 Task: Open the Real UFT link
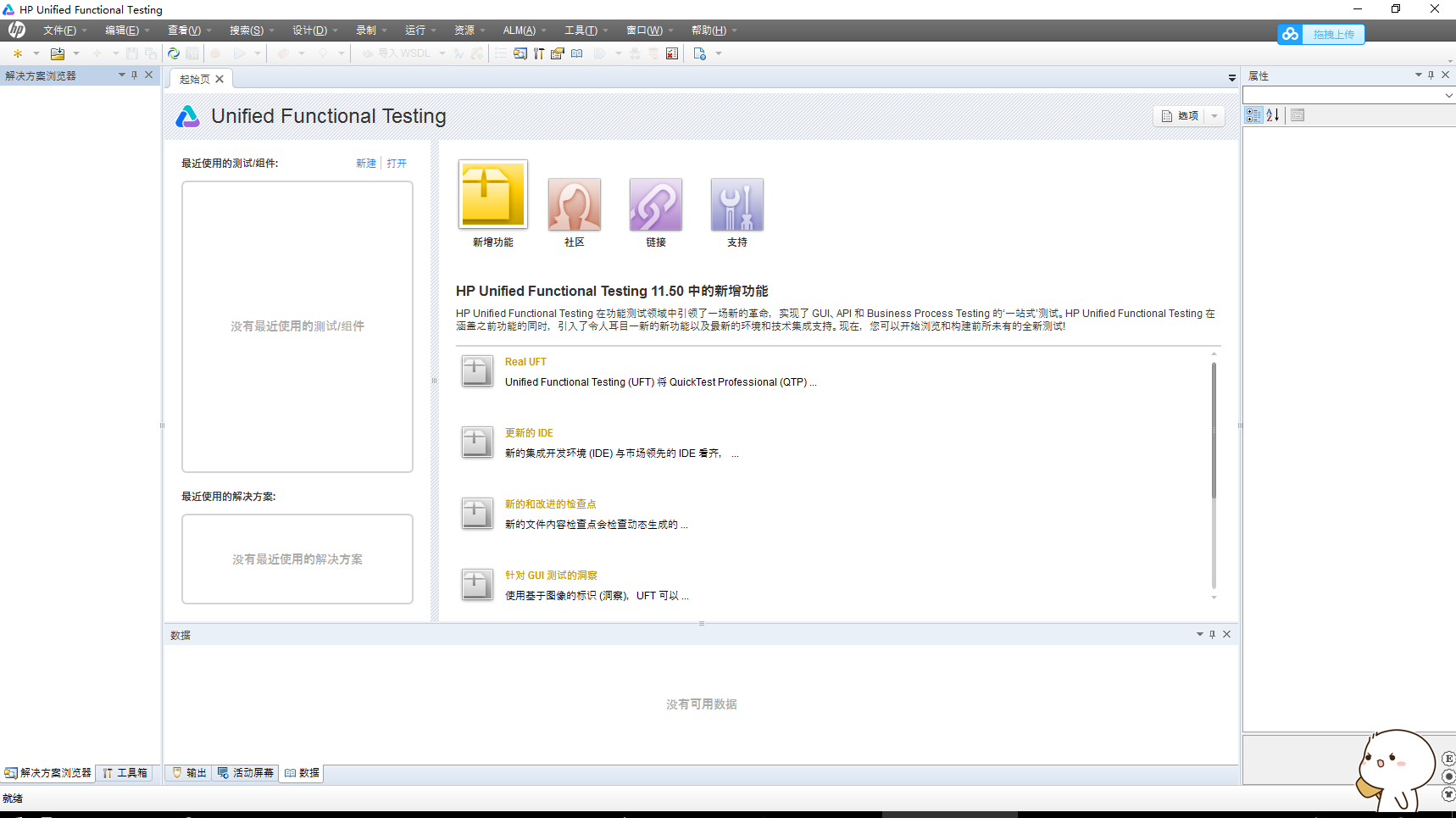click(525, 362)
